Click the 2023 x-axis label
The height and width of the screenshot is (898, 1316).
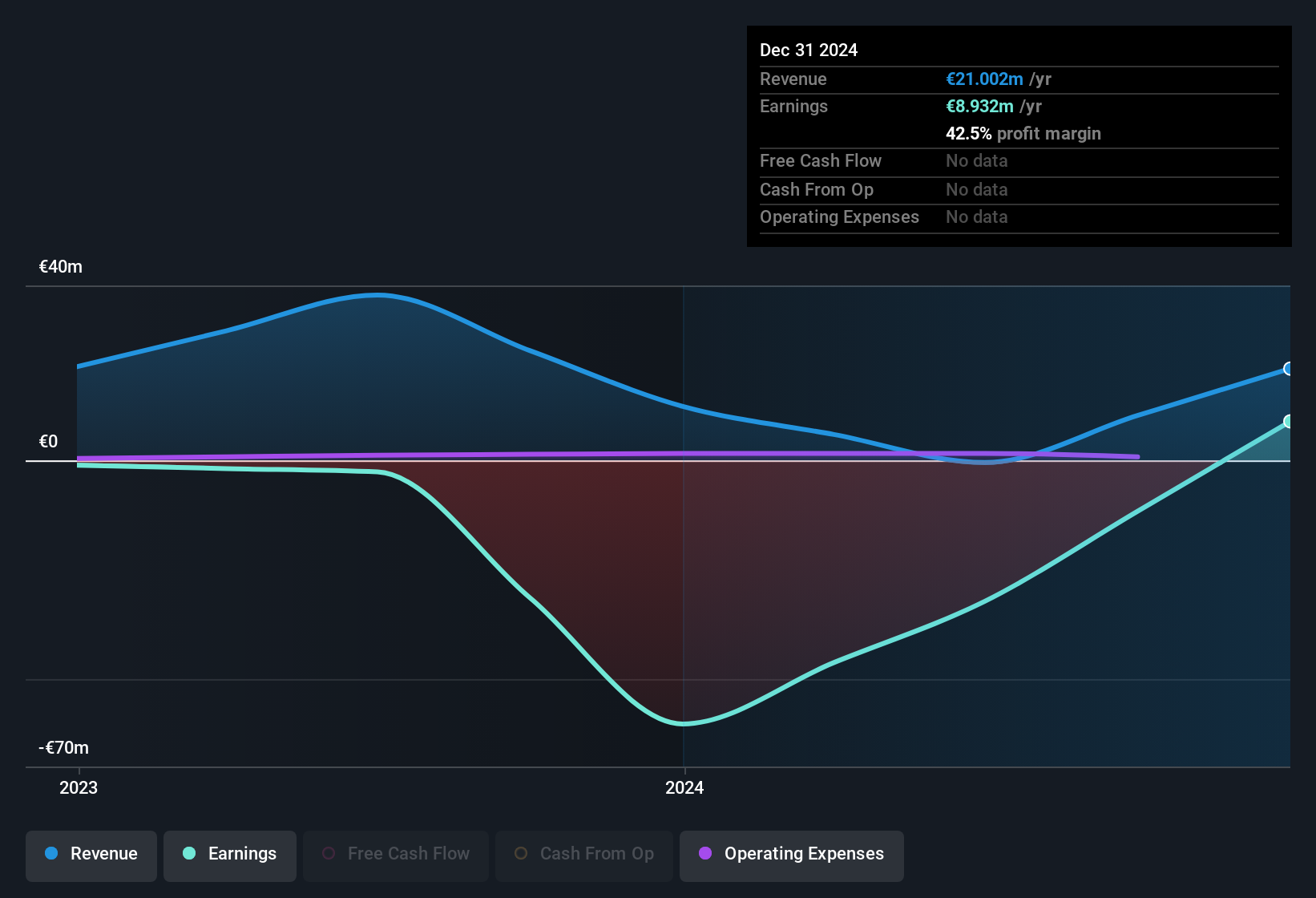[79, 788]
